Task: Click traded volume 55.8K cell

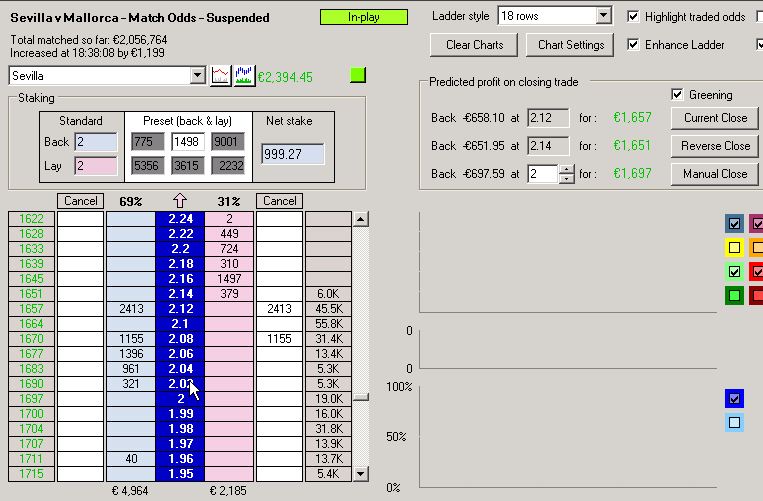Action: click(x=328, y=324)
